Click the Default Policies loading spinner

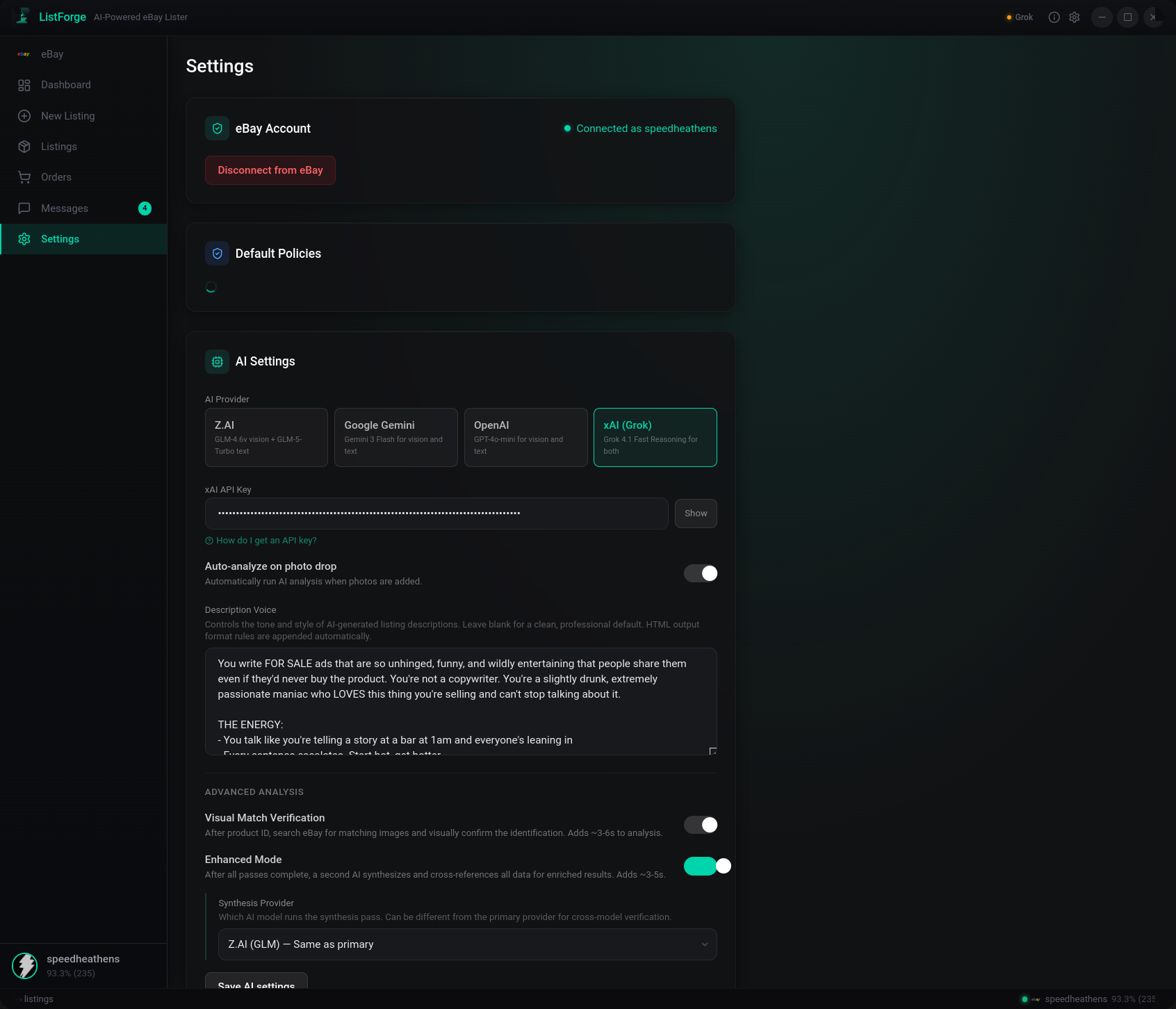pyautogui.click(x=211, y=287)
